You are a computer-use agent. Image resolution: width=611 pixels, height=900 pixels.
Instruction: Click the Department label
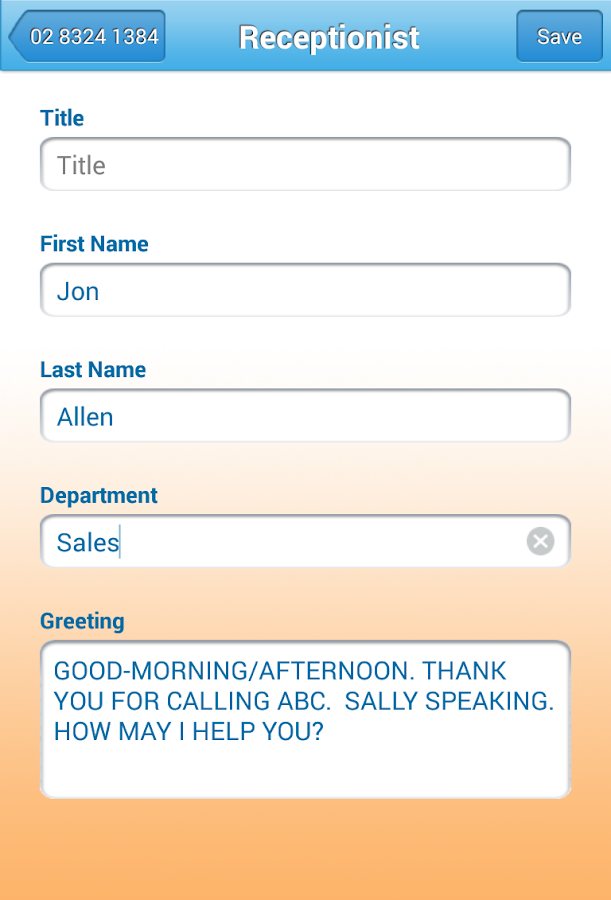point(99,496)
